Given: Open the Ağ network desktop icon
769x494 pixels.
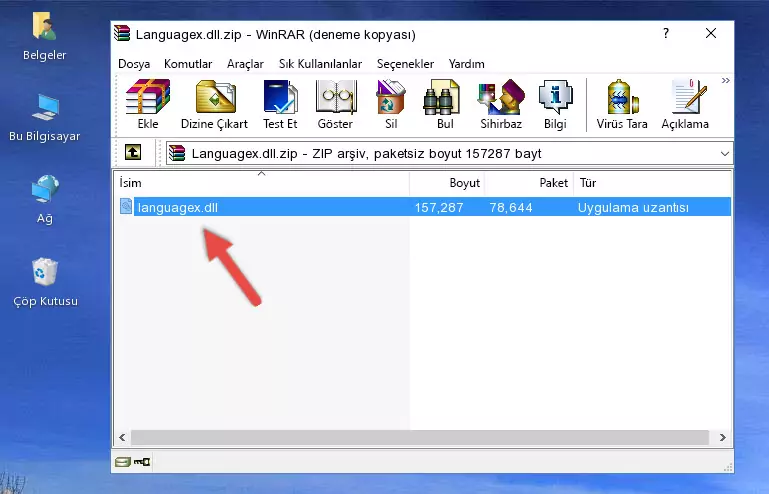Looking at the screenshot, I should click(45, 199).
